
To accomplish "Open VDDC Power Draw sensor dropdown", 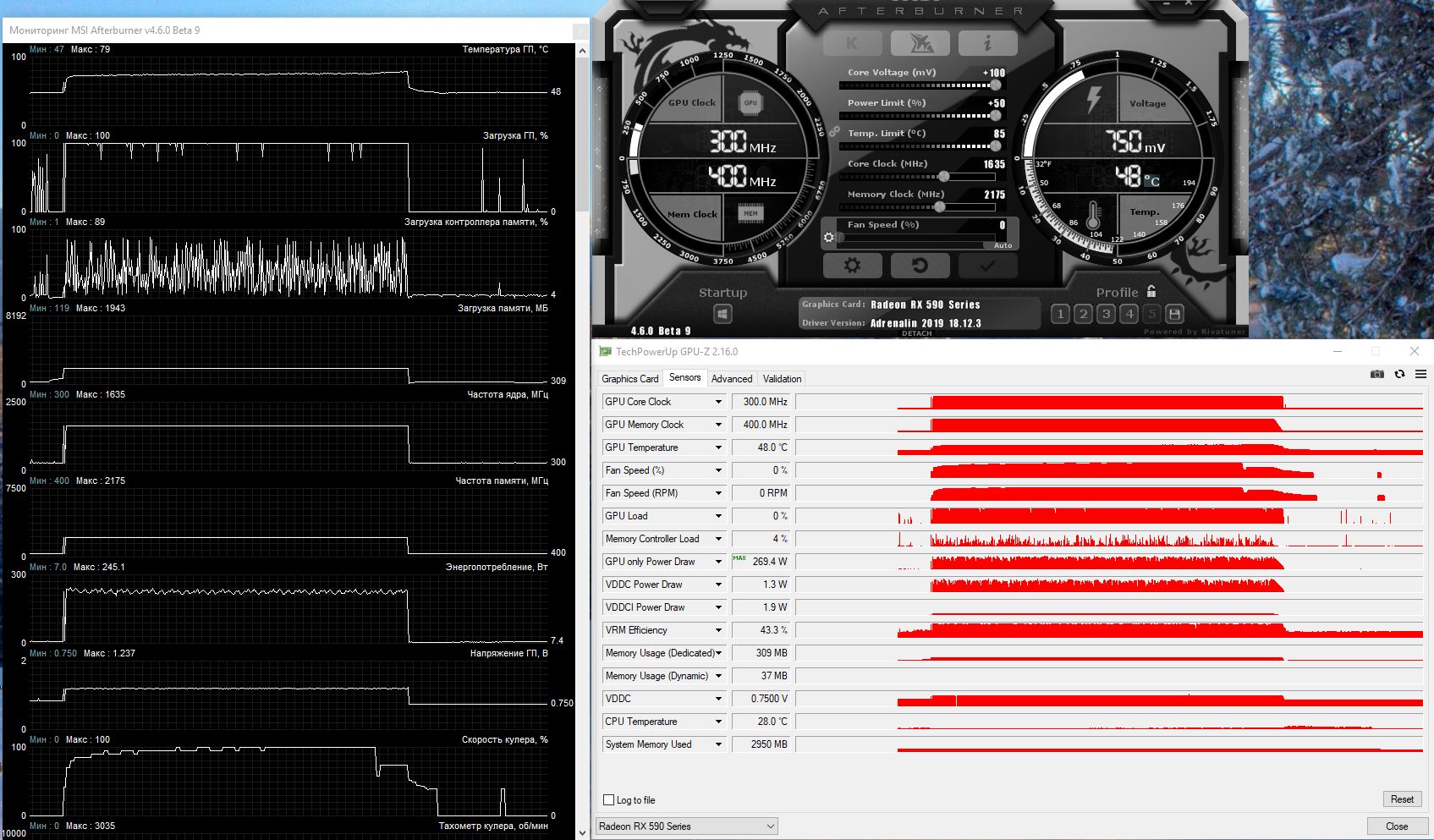I will pyautogui.click(x=718, y=585).
